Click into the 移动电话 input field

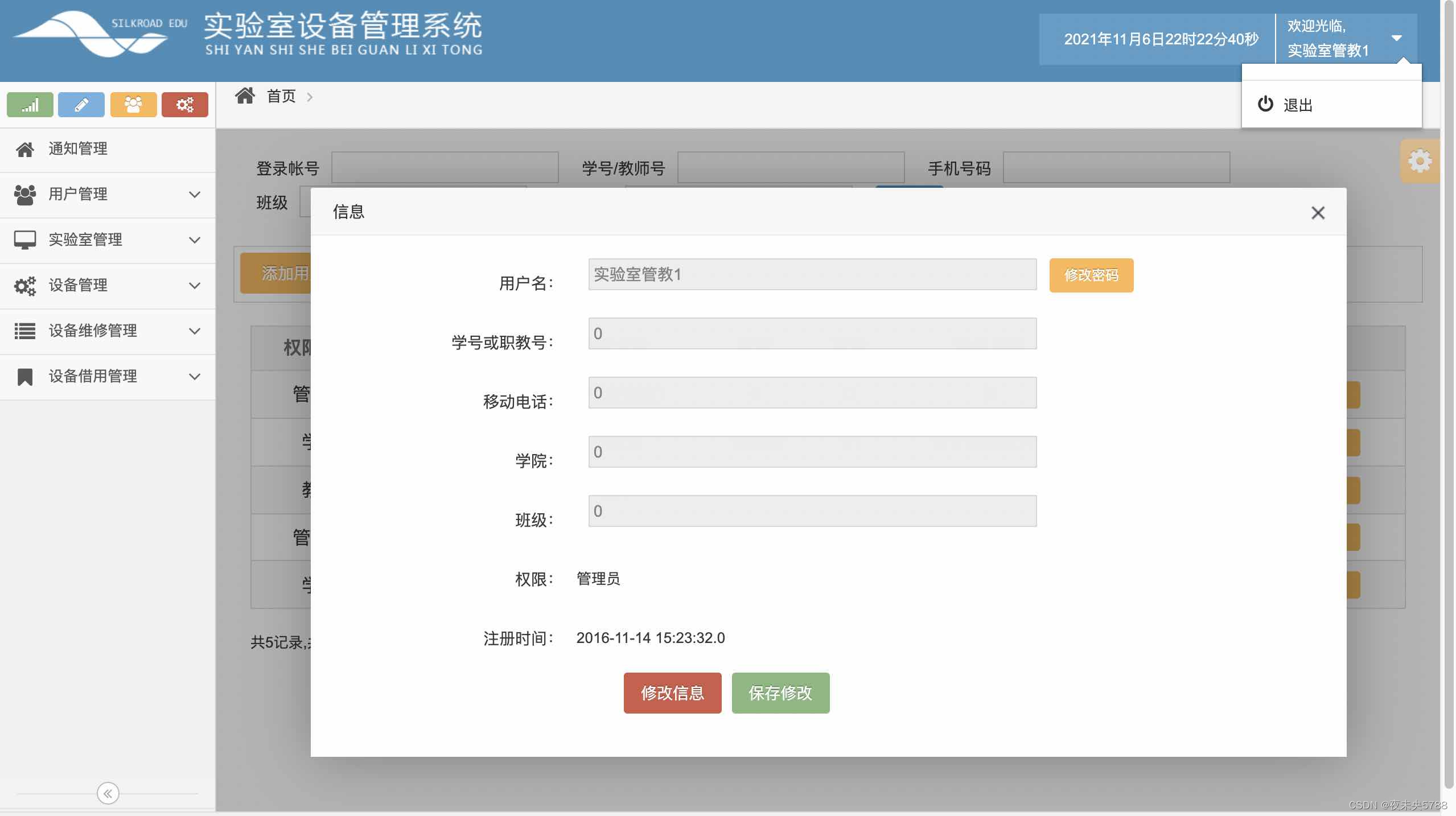(x=812, y=393)
